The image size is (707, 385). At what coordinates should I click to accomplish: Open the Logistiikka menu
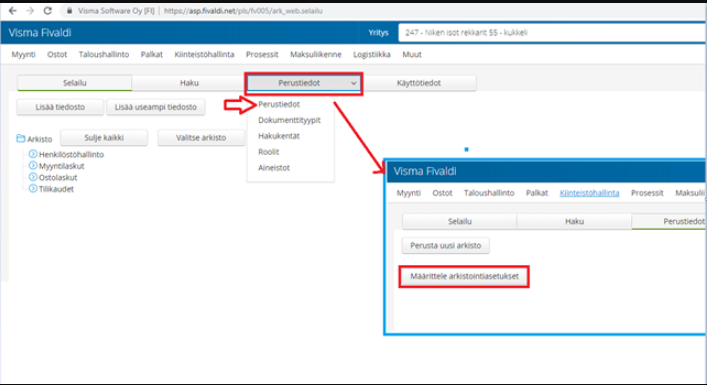coord(372,55)
